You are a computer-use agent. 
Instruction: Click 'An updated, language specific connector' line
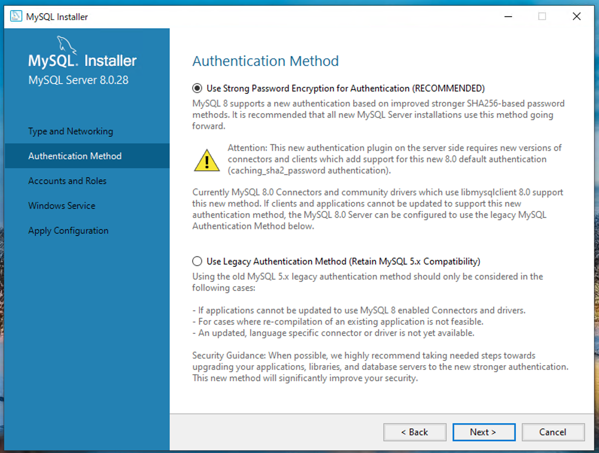coord(333,333)
